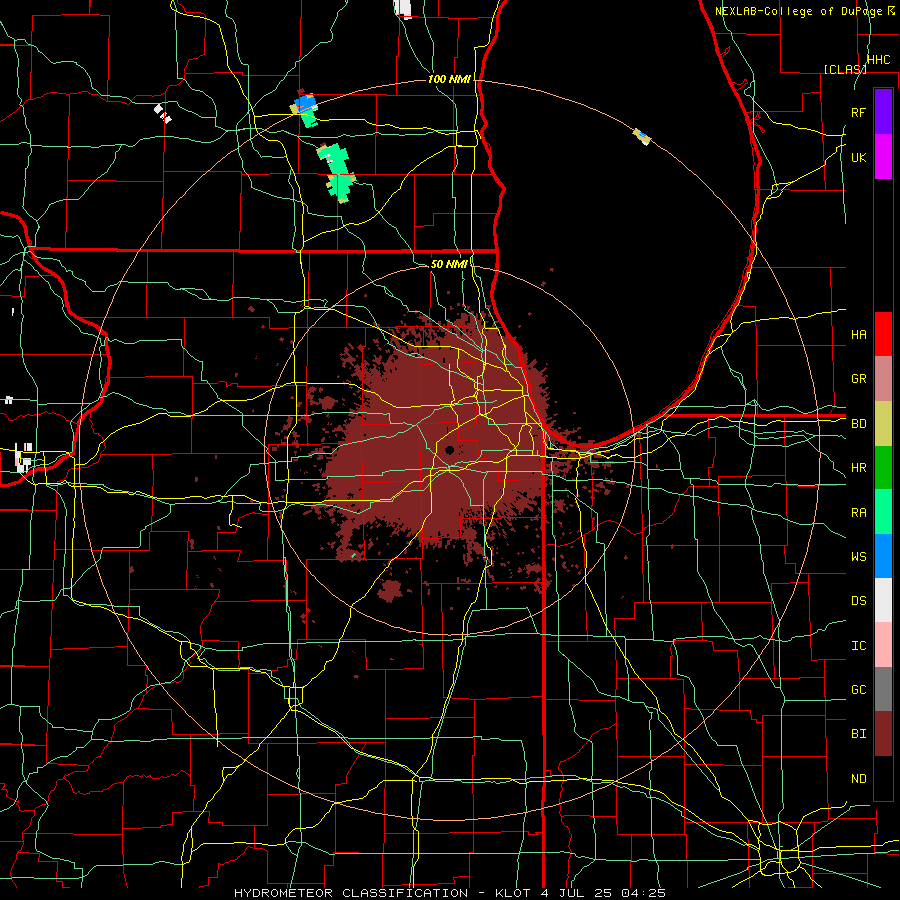Click the 'BI' legend label

[x=858, y=734]
